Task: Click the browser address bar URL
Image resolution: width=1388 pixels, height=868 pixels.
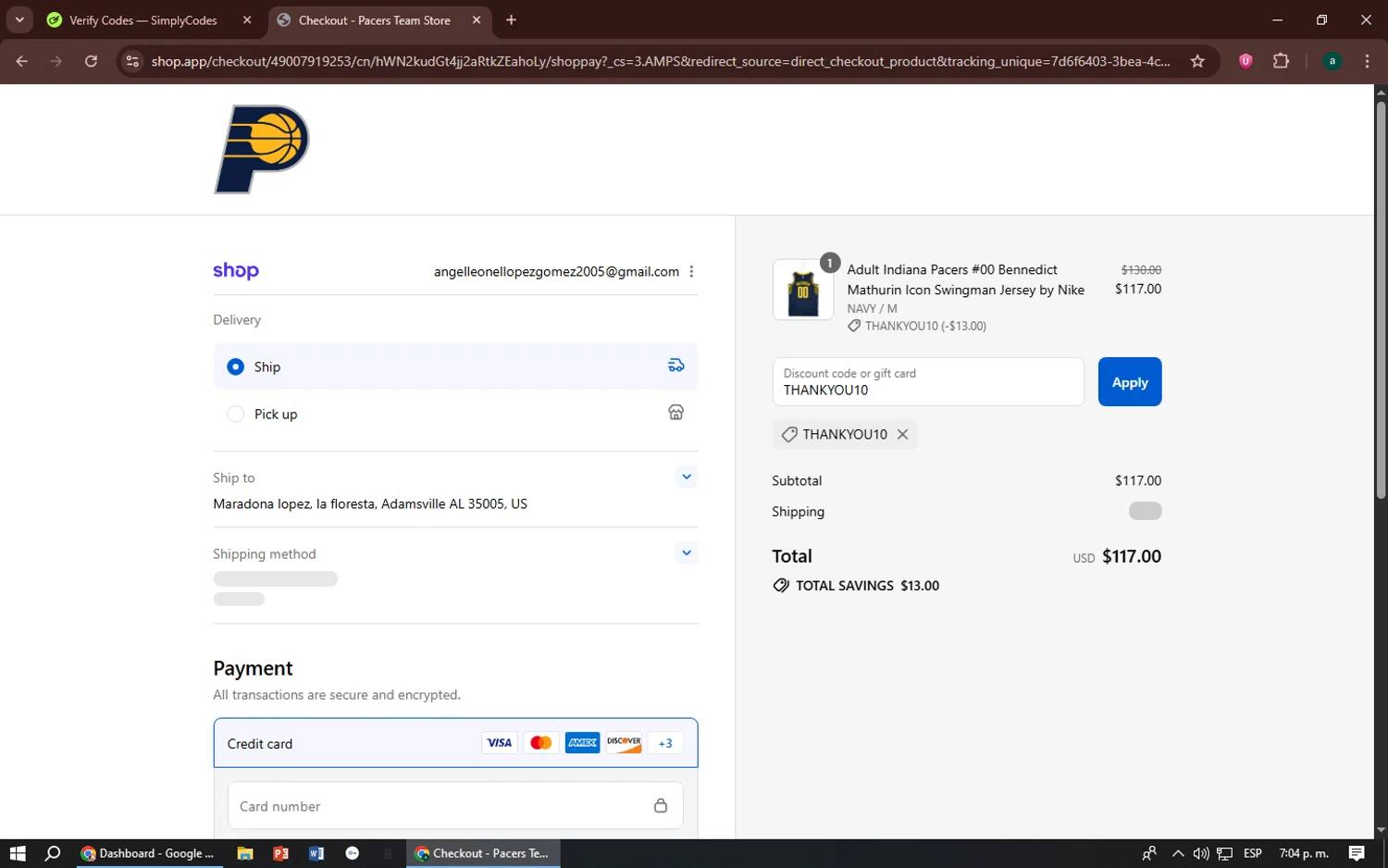Action: click(x=661, y=61)
